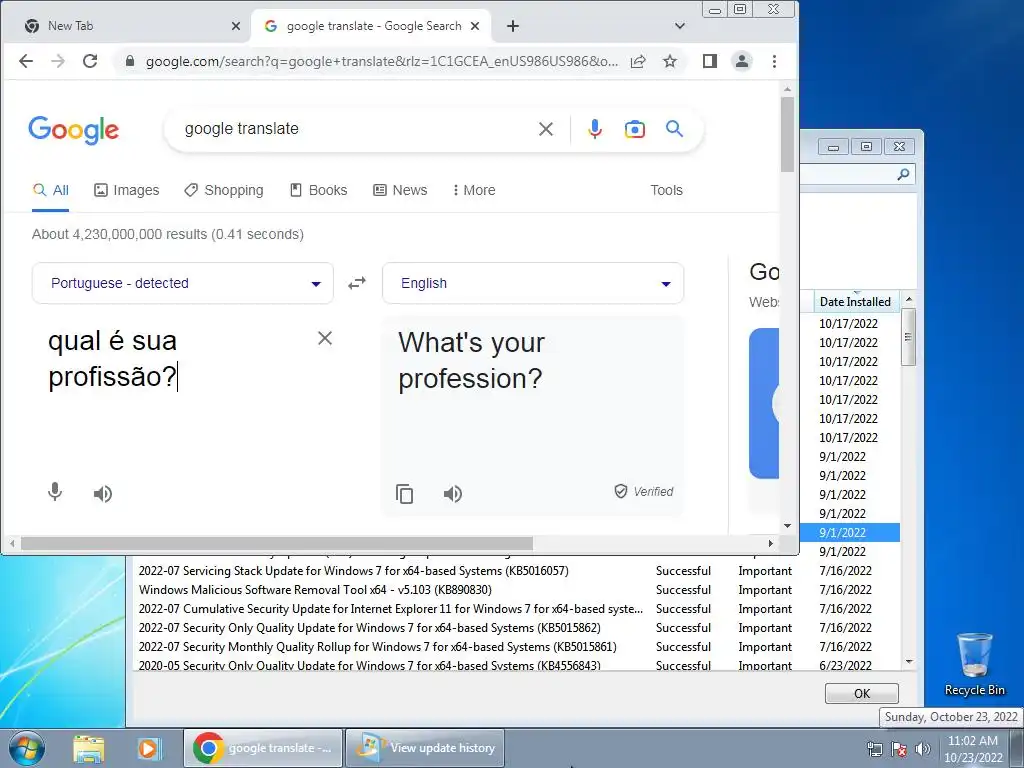Click the Chrome vertical scrollbar thumb
Image resolution: width=1024 pixels, height=768 pixels.
(787, 135)
